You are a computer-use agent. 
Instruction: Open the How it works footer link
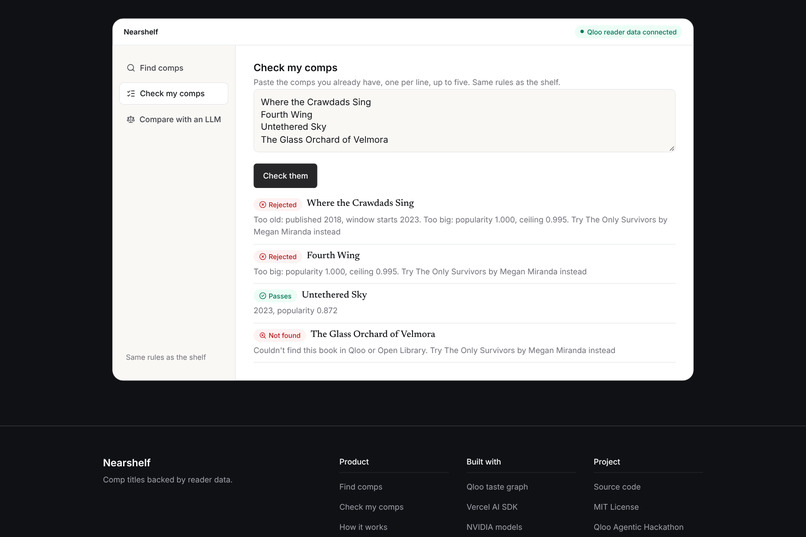click(363, 527)
